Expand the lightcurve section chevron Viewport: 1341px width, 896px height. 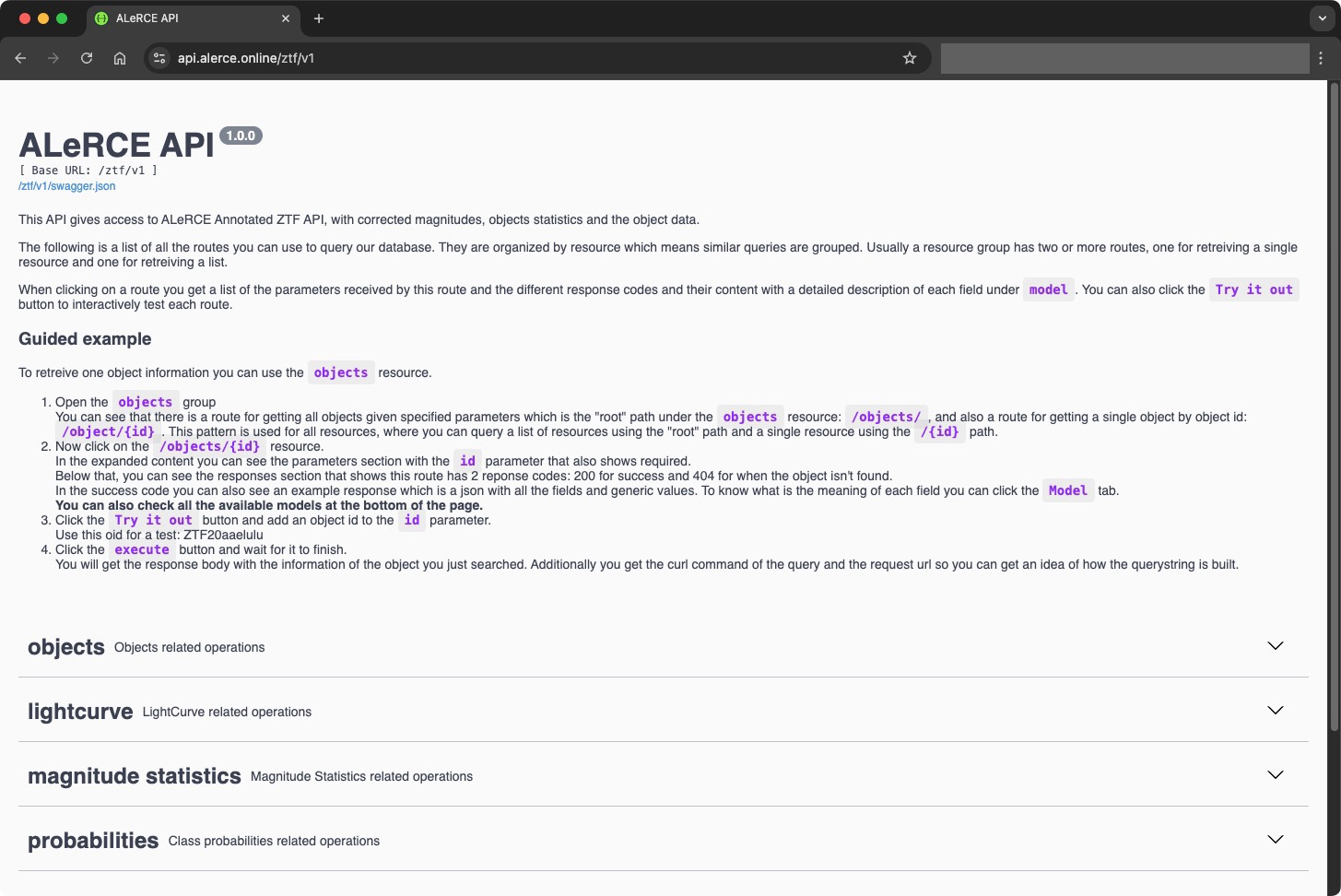coord(1276,711)
